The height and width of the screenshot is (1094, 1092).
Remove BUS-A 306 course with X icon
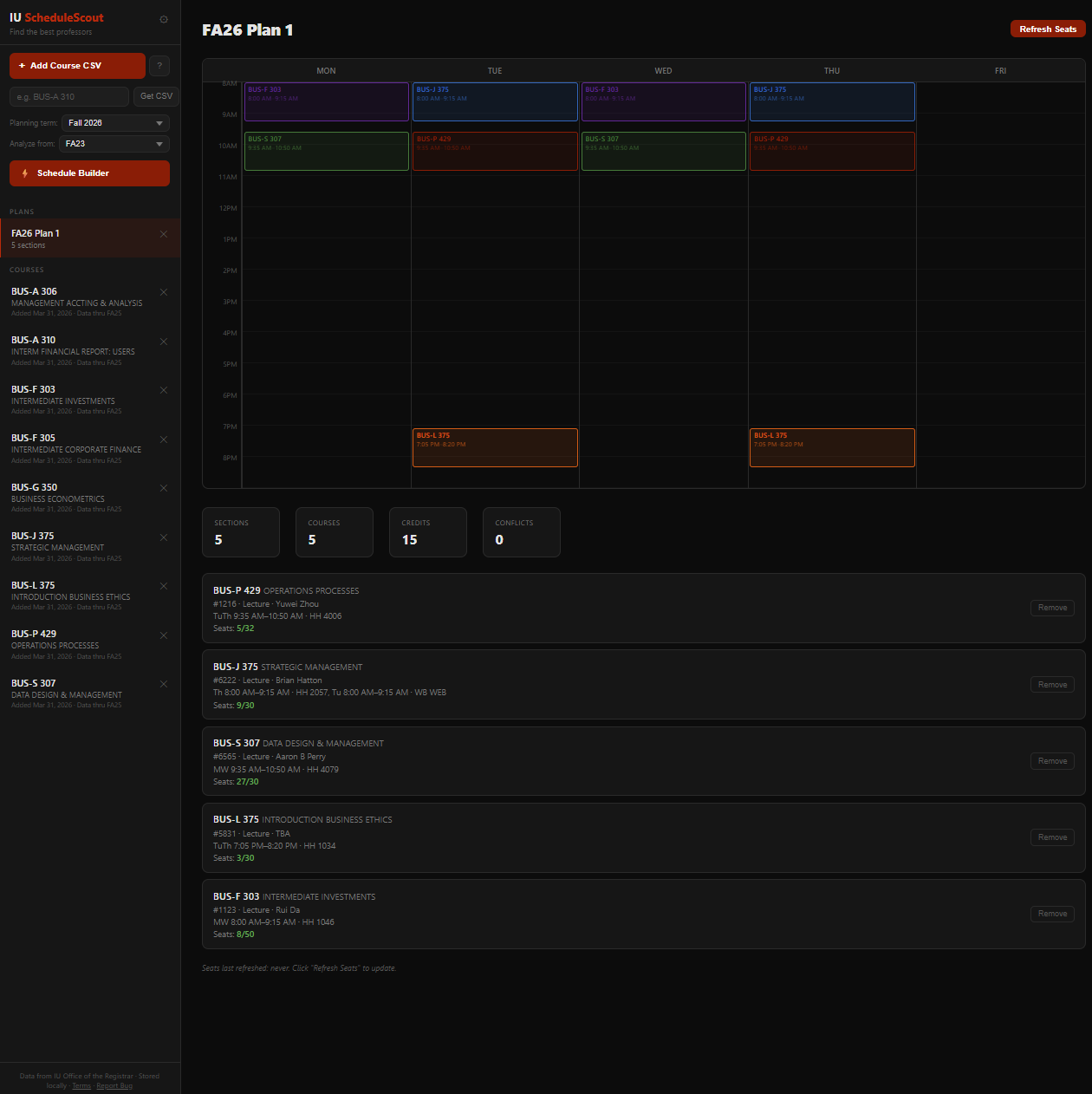click(x=164, y=292)
